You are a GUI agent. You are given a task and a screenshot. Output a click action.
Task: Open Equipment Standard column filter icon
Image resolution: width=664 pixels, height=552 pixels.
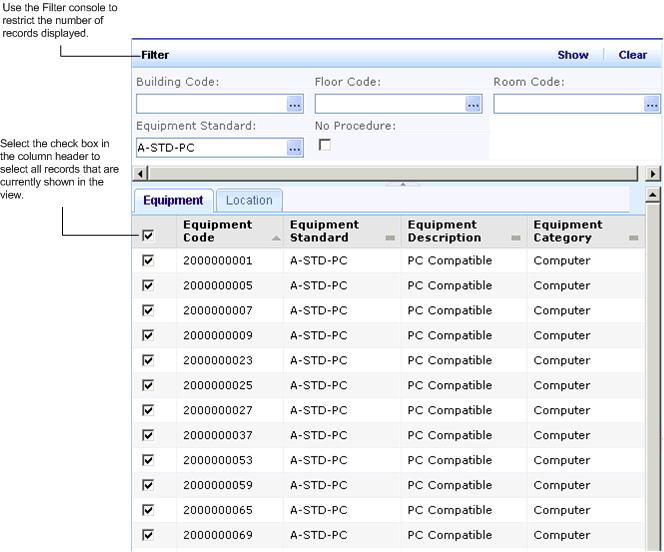pyautogui.click(x=390, y=238)
